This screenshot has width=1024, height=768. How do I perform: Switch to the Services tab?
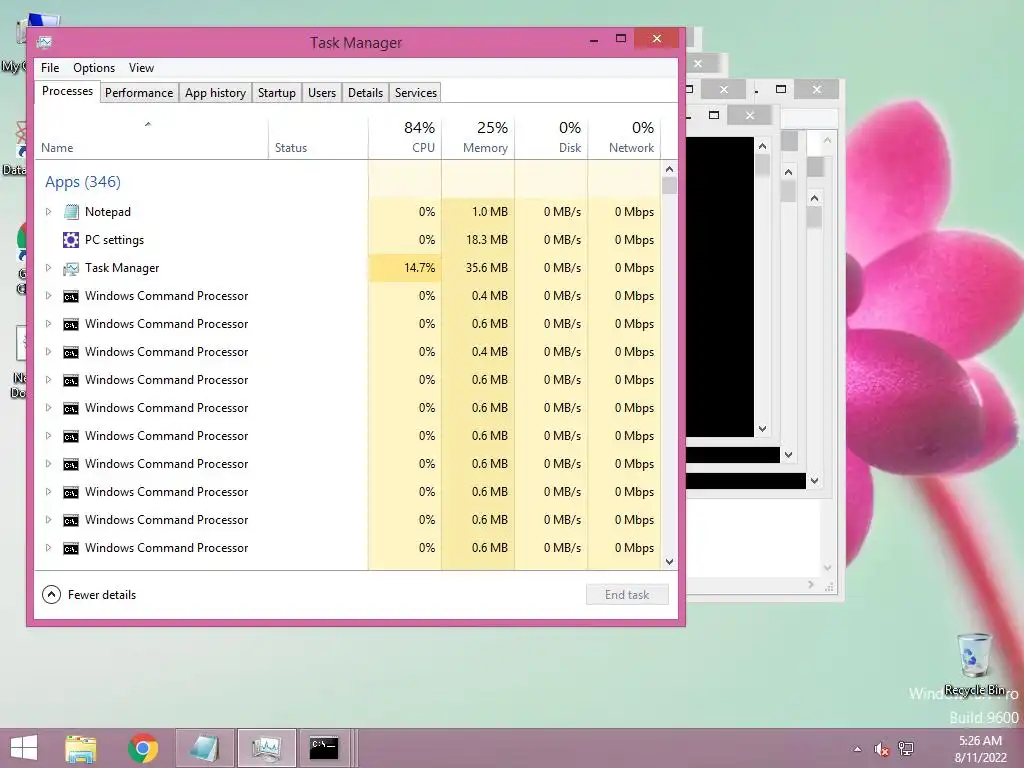(415, 93)
